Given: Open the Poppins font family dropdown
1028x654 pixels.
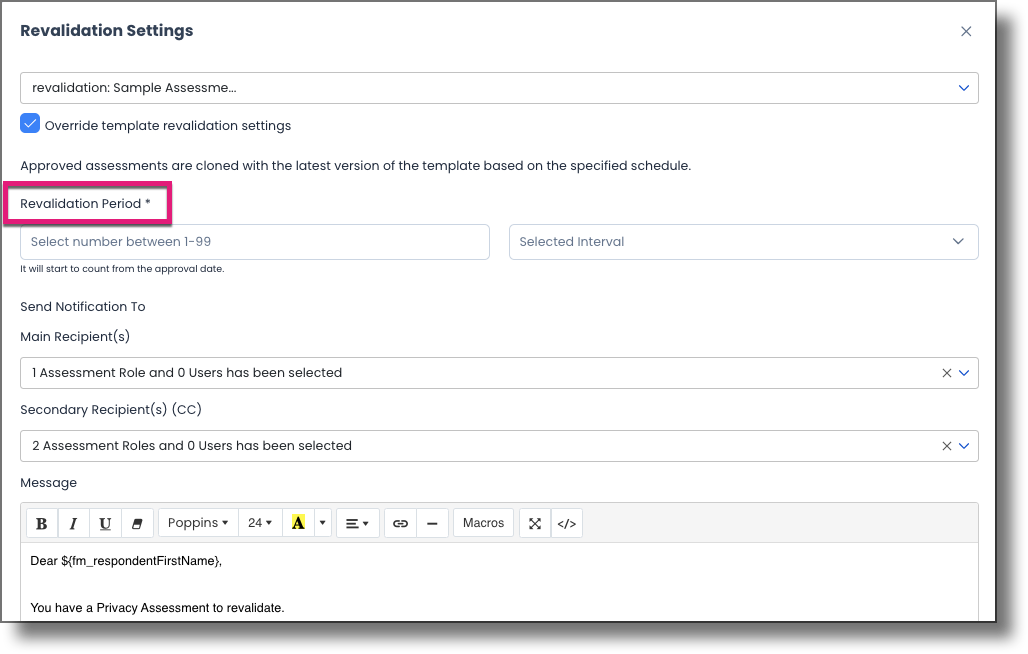Looking at the screenshot, I should pos(199,522).
